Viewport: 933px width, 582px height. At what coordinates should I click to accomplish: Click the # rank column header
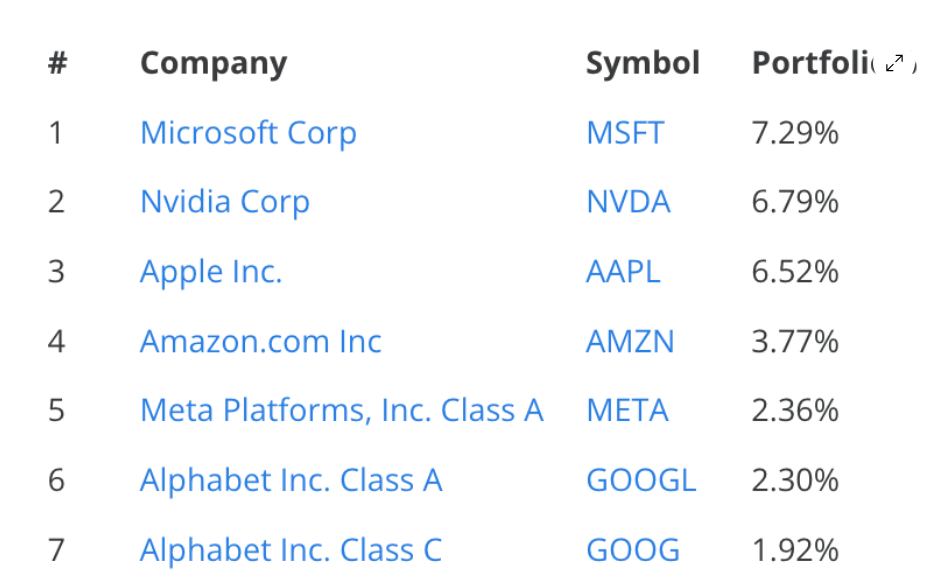pos(57,63)
